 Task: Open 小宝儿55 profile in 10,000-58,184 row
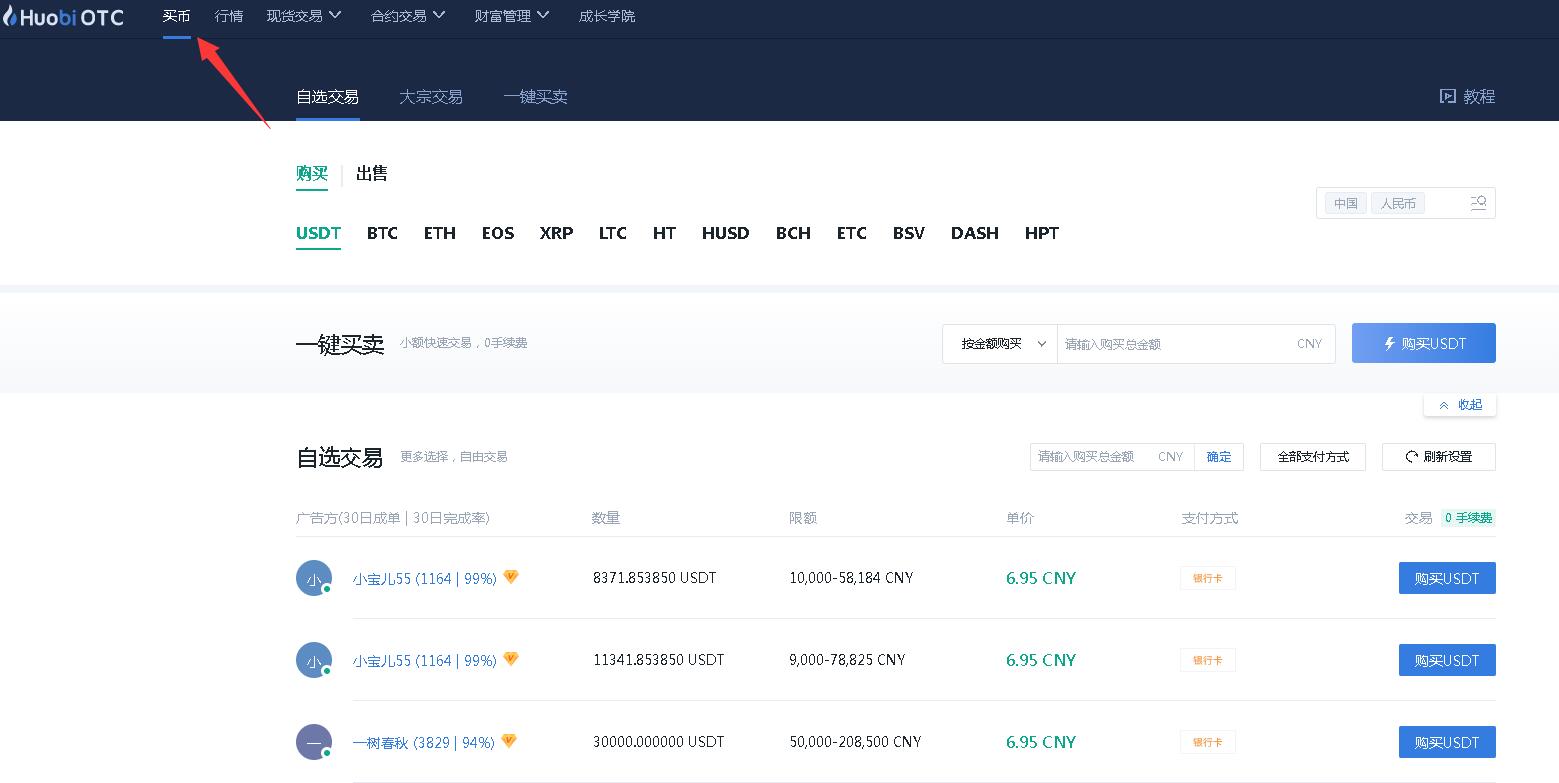click(425, 578)
